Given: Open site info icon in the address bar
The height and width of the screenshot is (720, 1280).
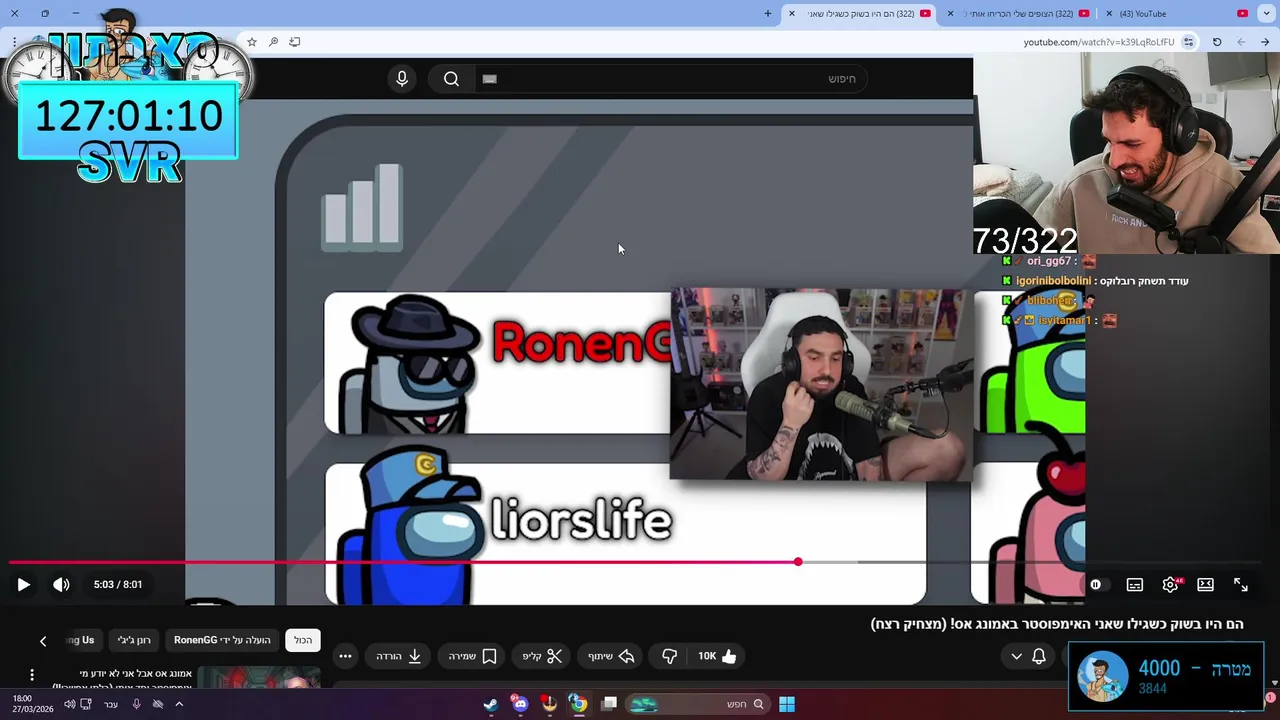Looking at the screenshot, I should [1188, 42].
